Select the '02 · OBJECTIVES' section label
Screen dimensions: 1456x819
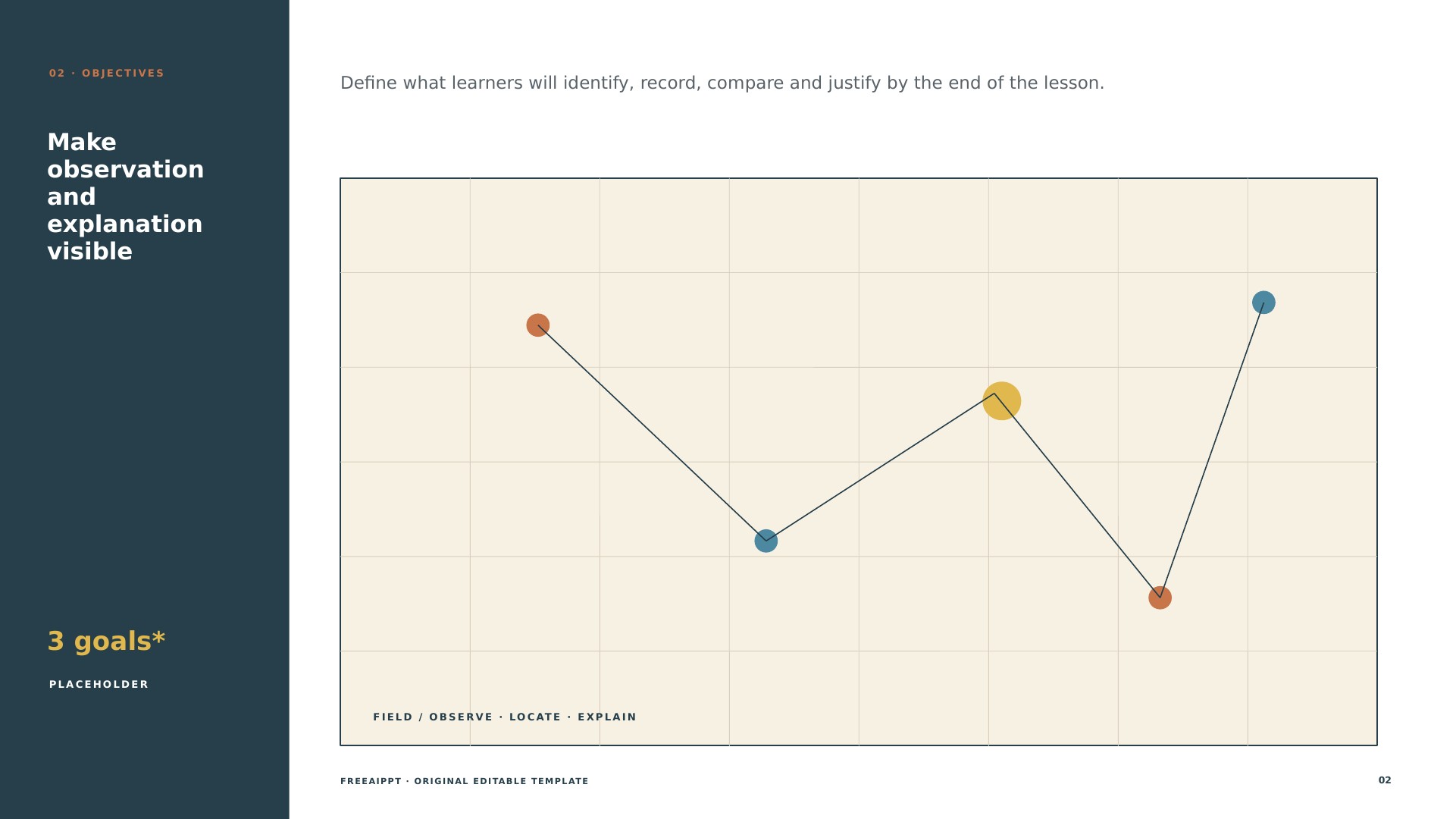point(107,74)
